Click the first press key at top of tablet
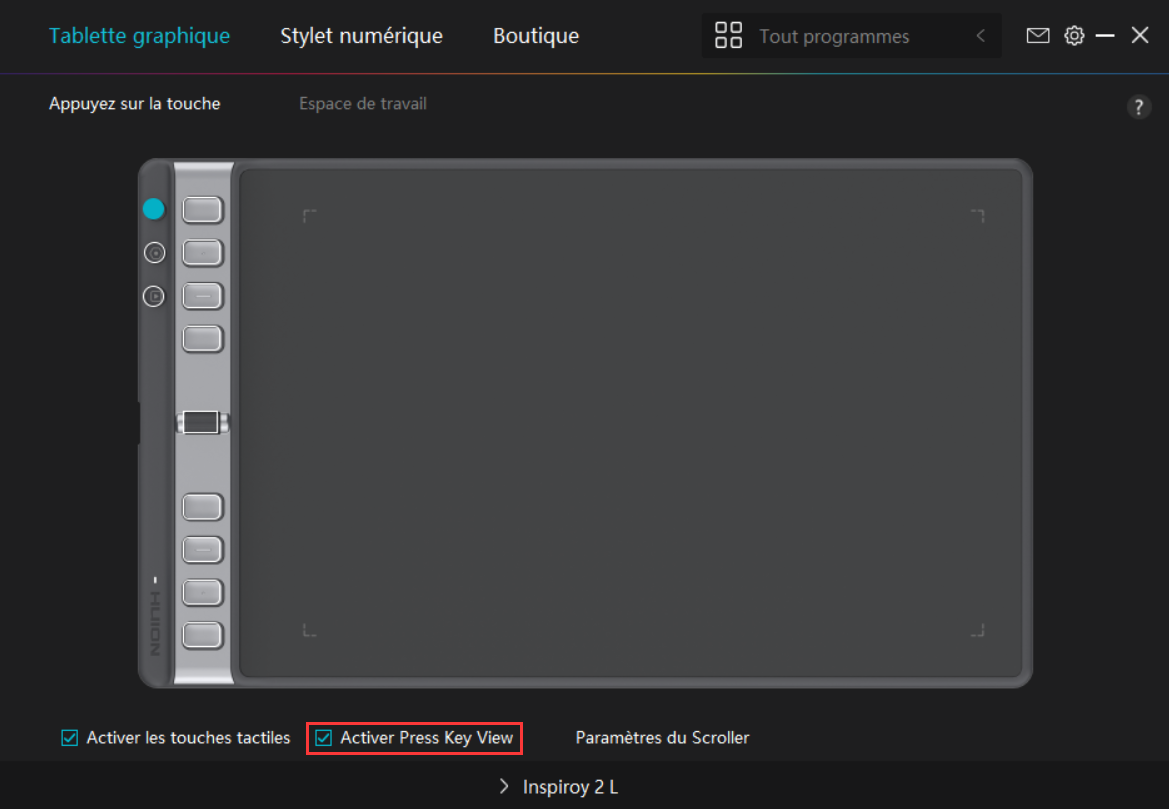The width and height of the screenshot is (1169, 809). coord(203,210)
